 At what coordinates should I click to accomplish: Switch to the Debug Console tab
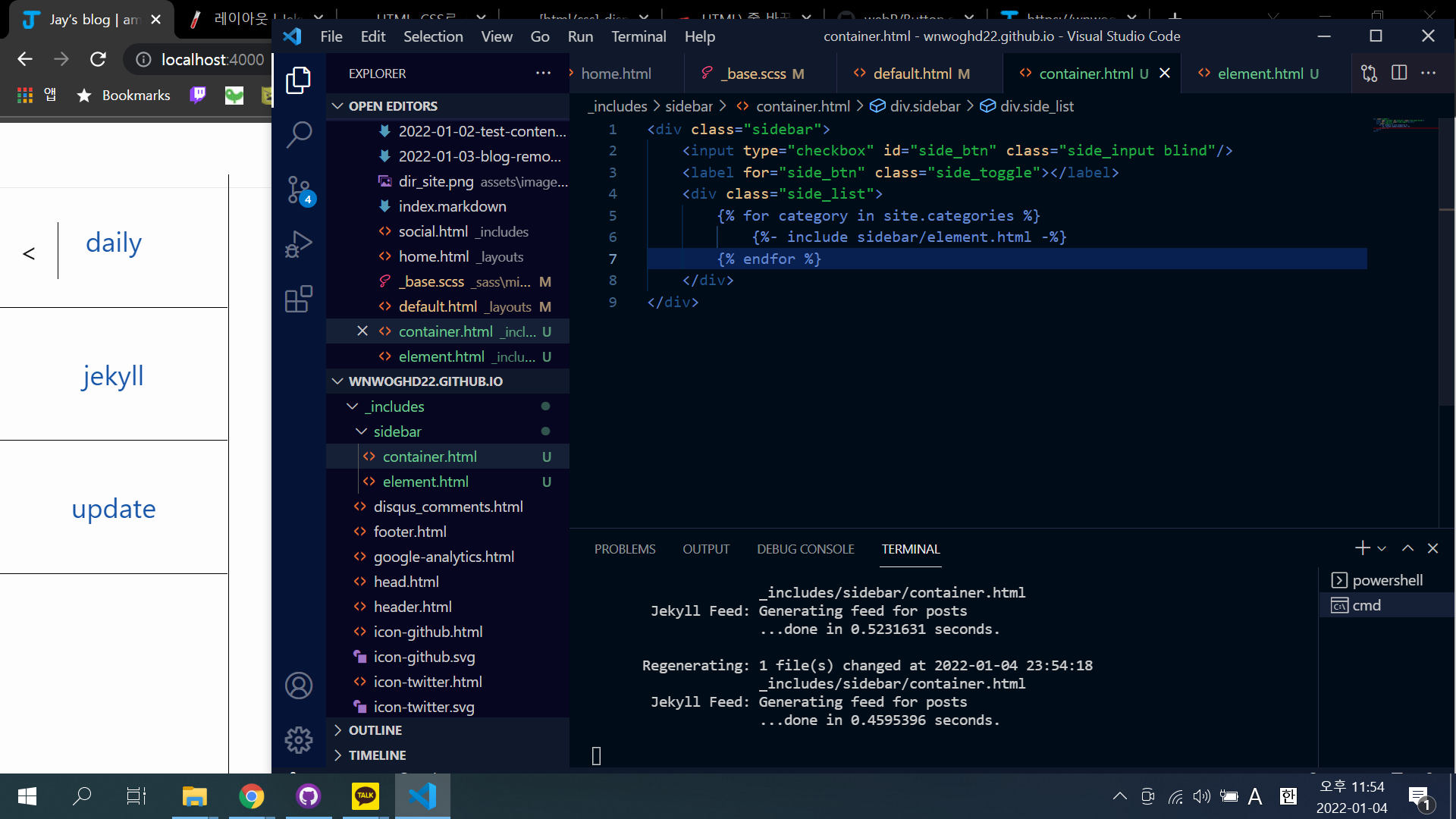point(805,549)
